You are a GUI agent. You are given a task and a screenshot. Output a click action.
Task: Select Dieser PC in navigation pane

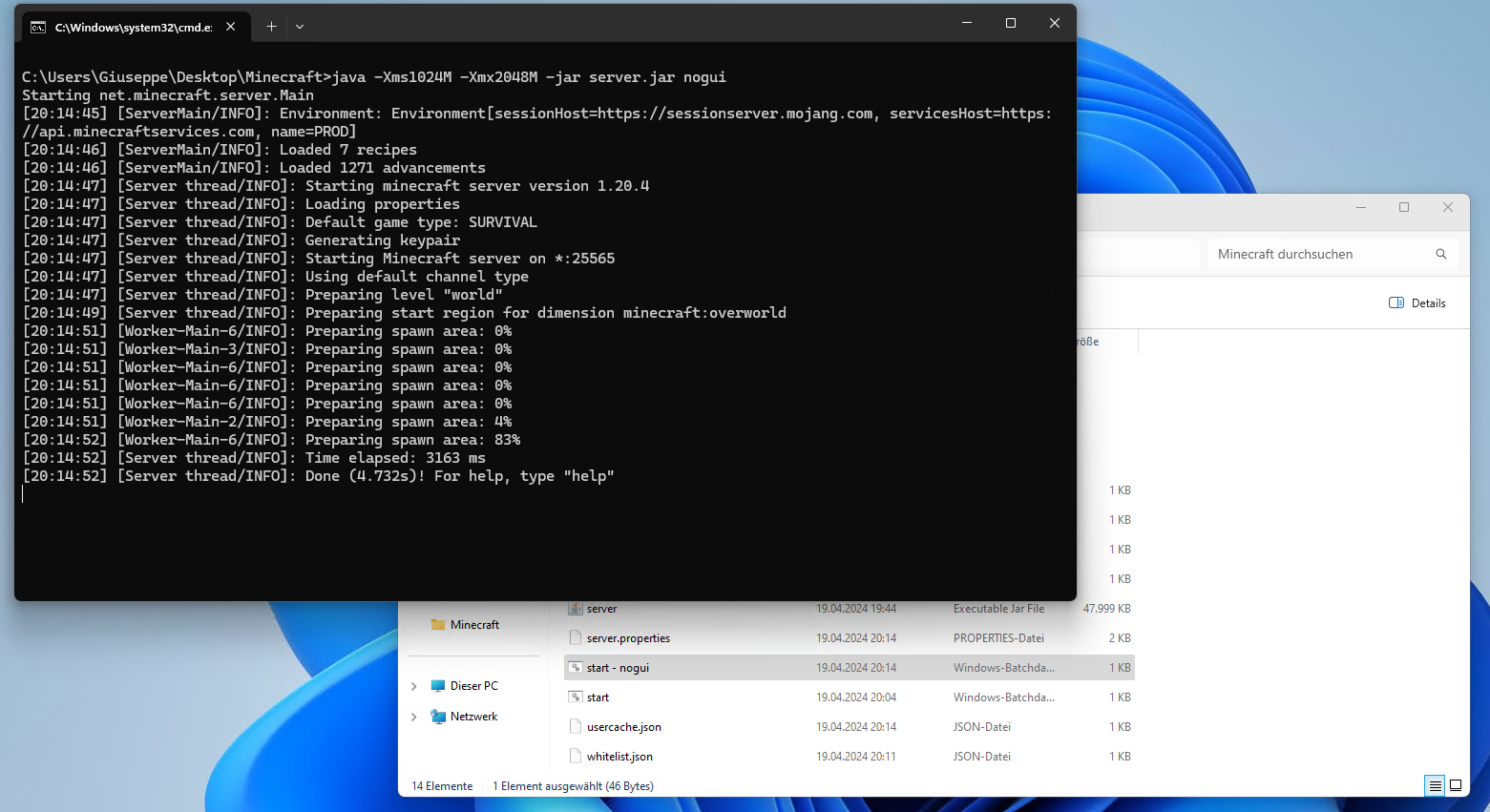(473, 686)
